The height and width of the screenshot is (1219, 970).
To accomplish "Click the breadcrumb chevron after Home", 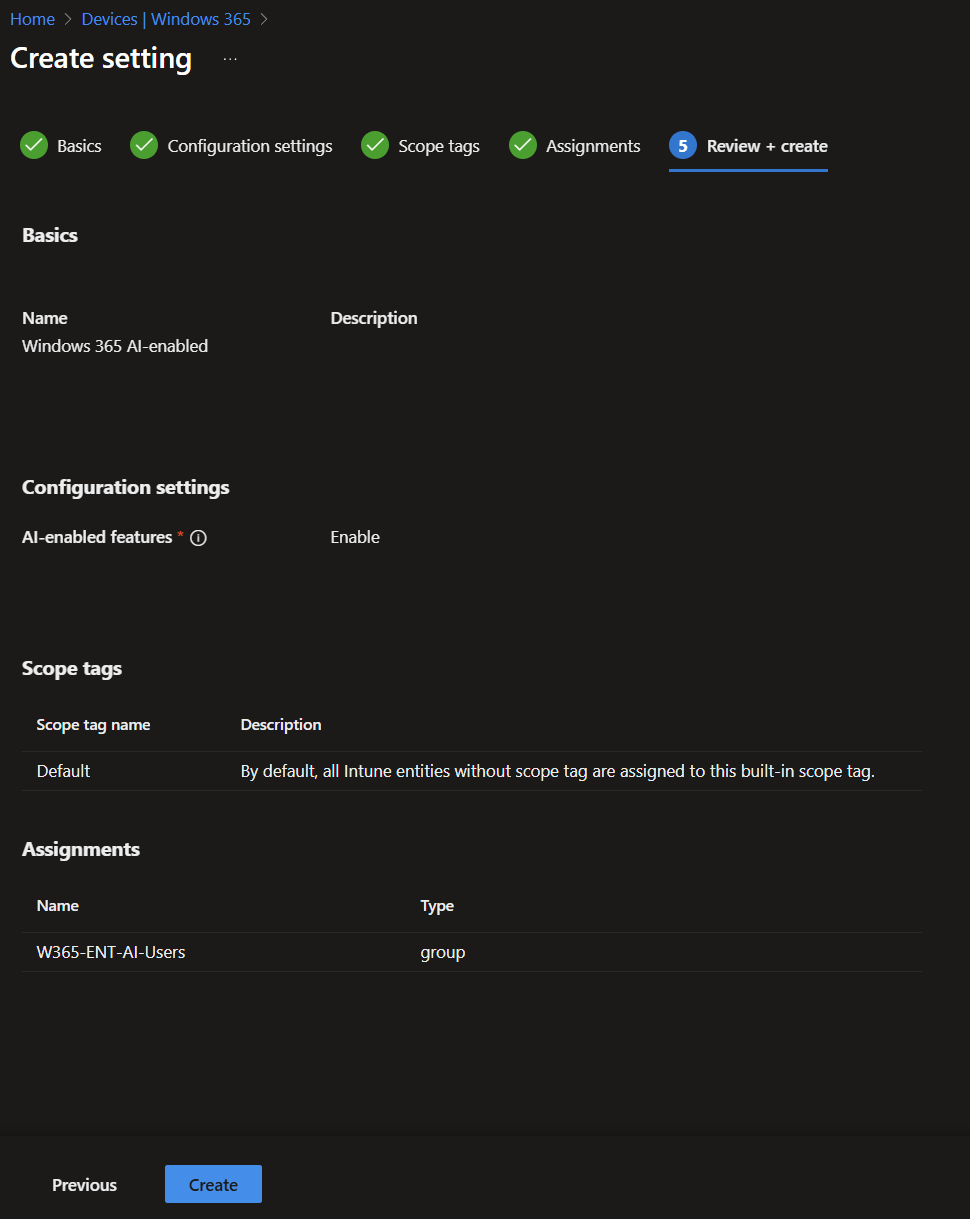I will [x=68, y=20].
